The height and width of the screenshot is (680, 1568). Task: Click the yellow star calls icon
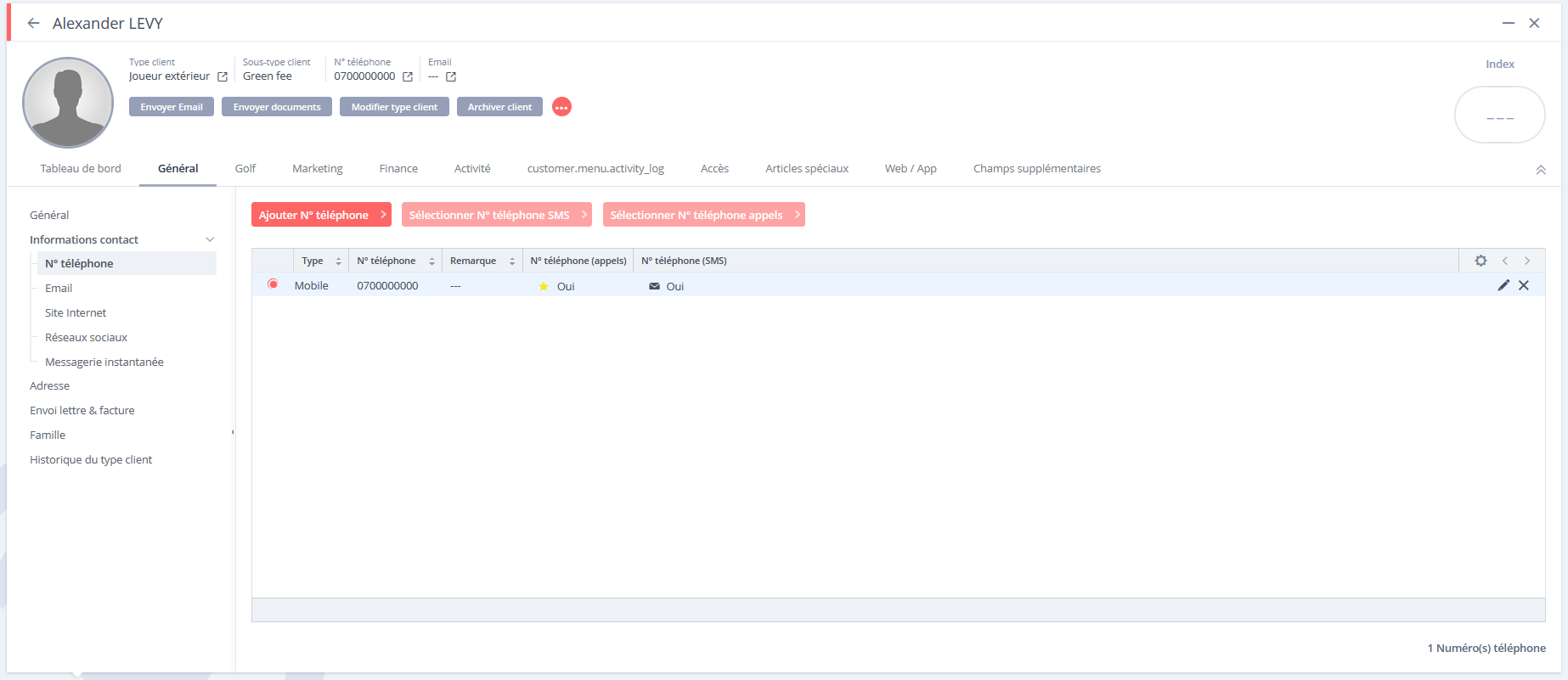pyautogui.click(x=544, y=286)
